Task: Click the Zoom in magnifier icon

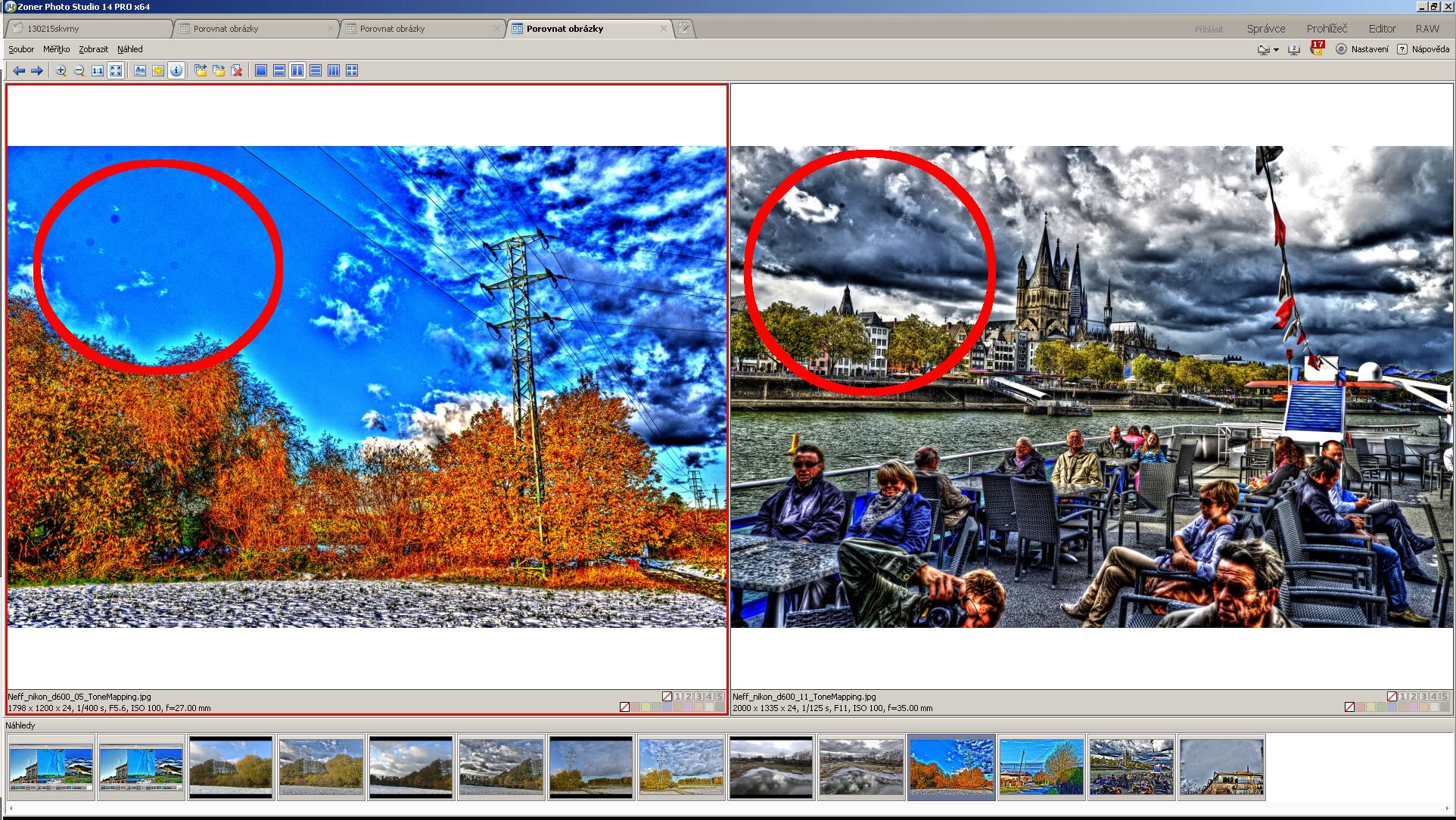Action: (x=61, y=70)
